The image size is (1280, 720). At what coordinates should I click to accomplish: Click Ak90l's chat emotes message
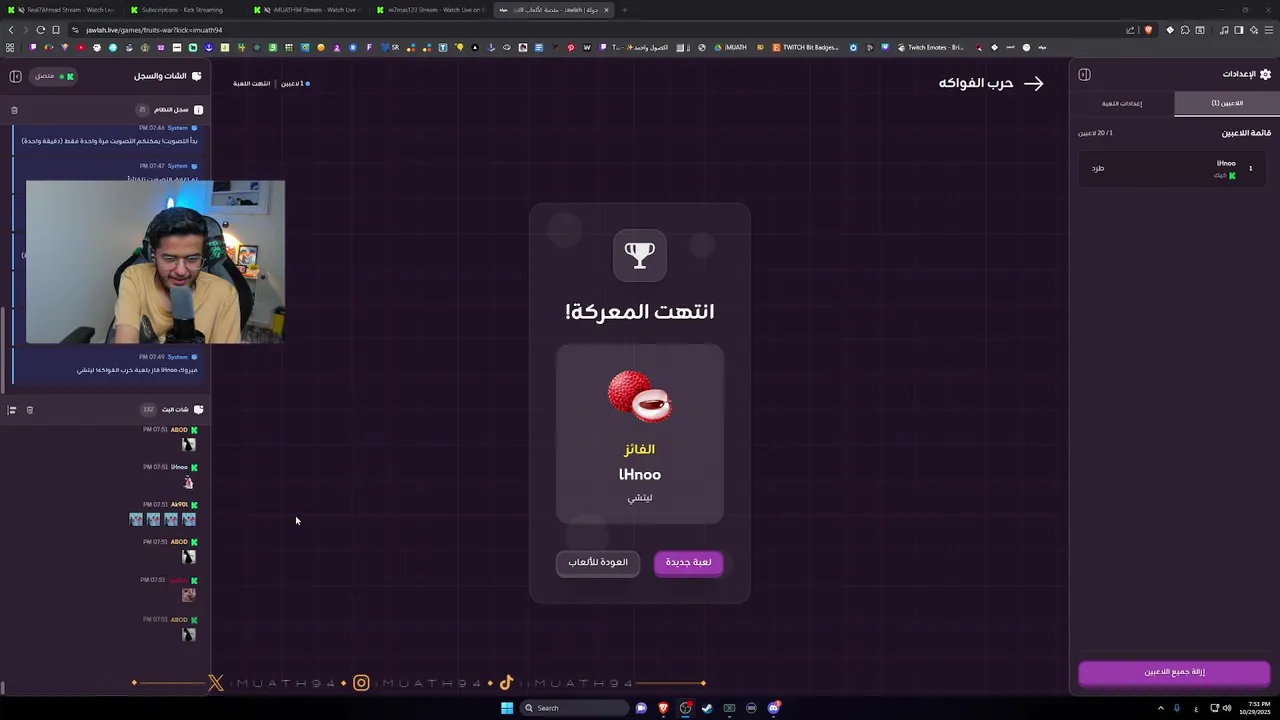[162, 519]
